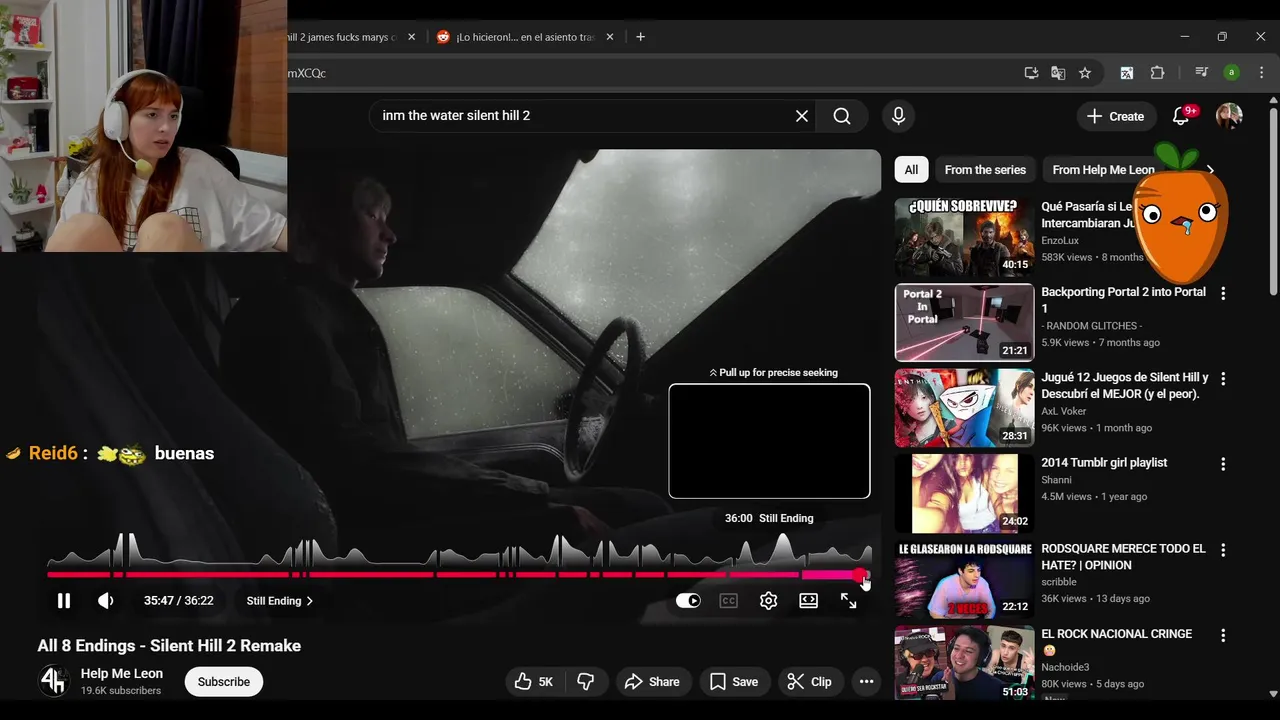Switch to theater mode
Viewport: 1280px width, 720px height.
pyautogui.click(x=808, y=601)
